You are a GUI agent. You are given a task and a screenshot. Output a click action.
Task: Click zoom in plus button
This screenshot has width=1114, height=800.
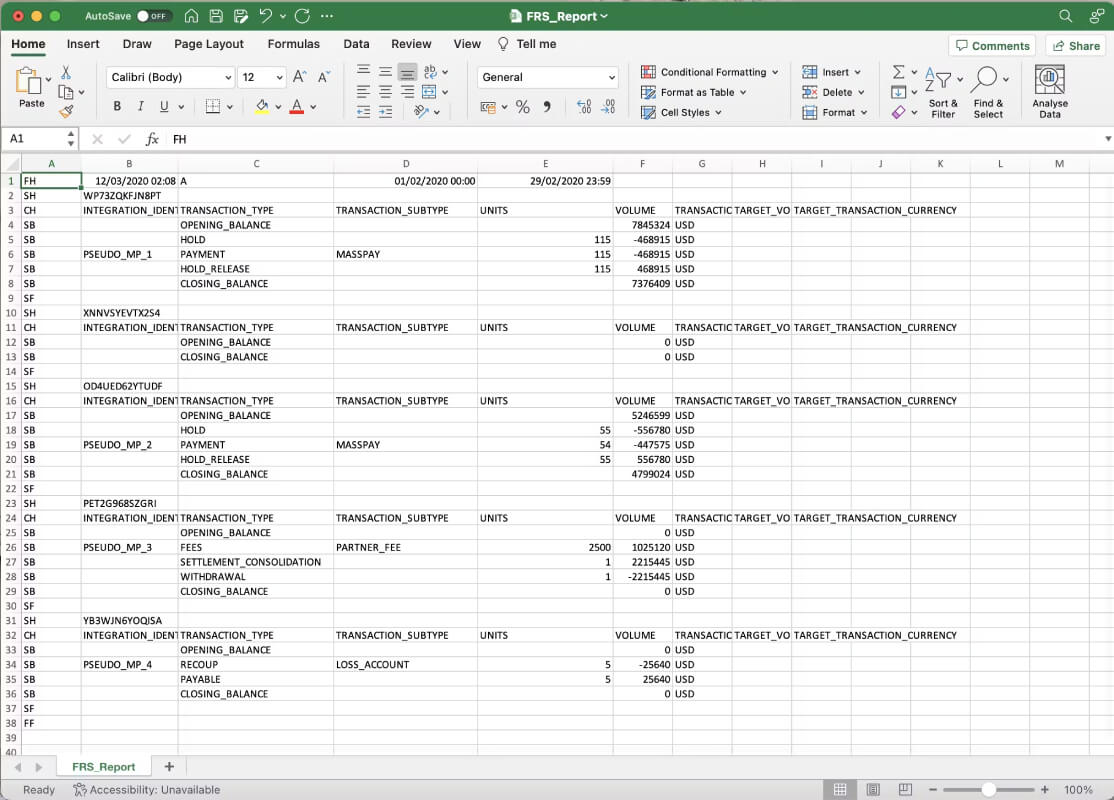[x=1044, y=789]
